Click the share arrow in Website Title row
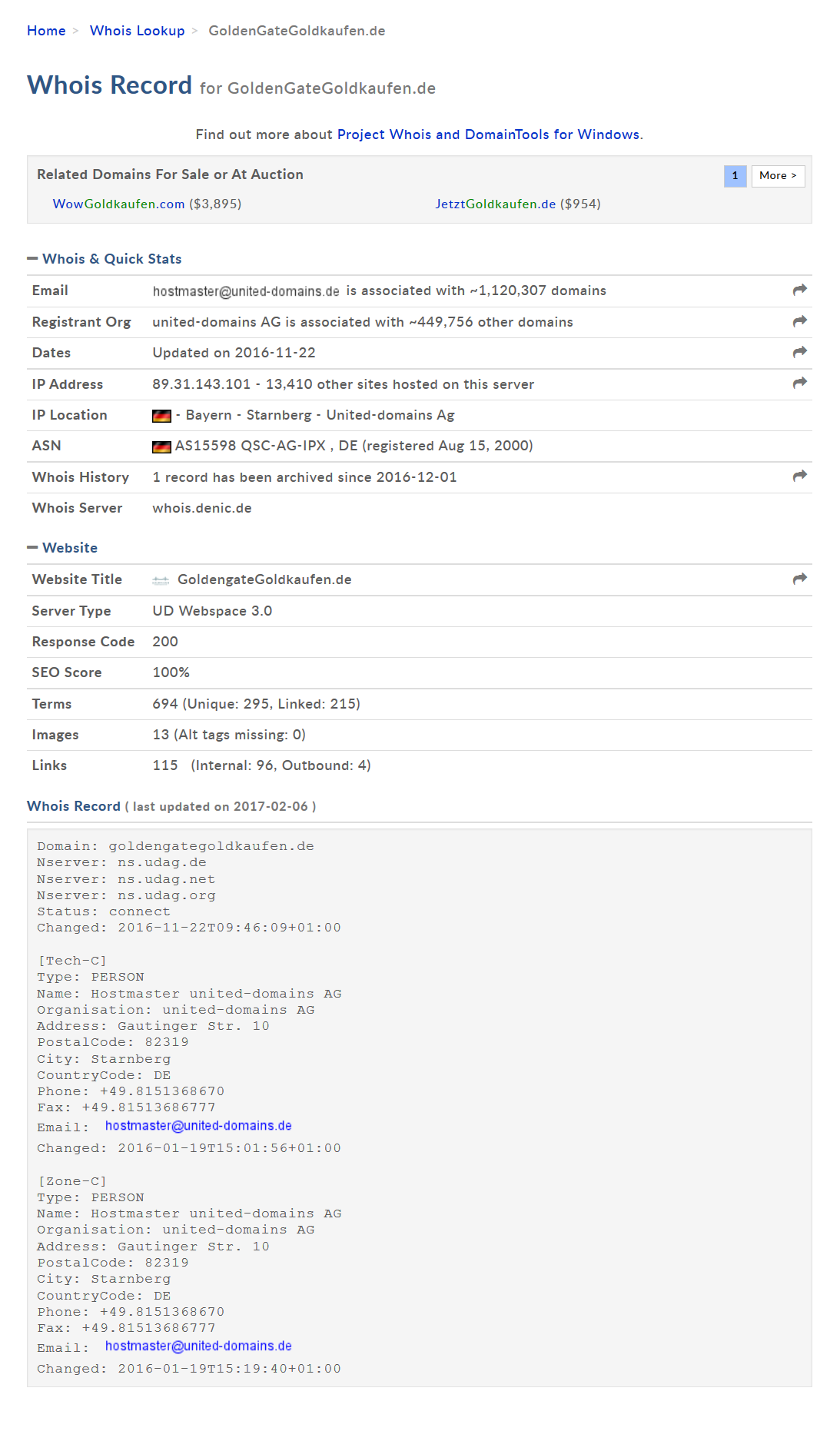This screenshot has width=840, height=1431. 800,579
